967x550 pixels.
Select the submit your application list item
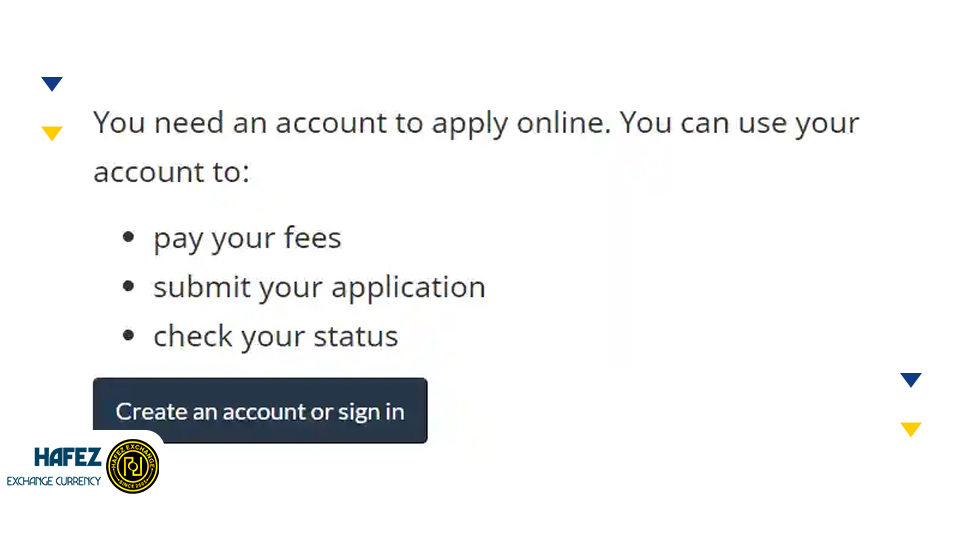click(x=319, y=287)
